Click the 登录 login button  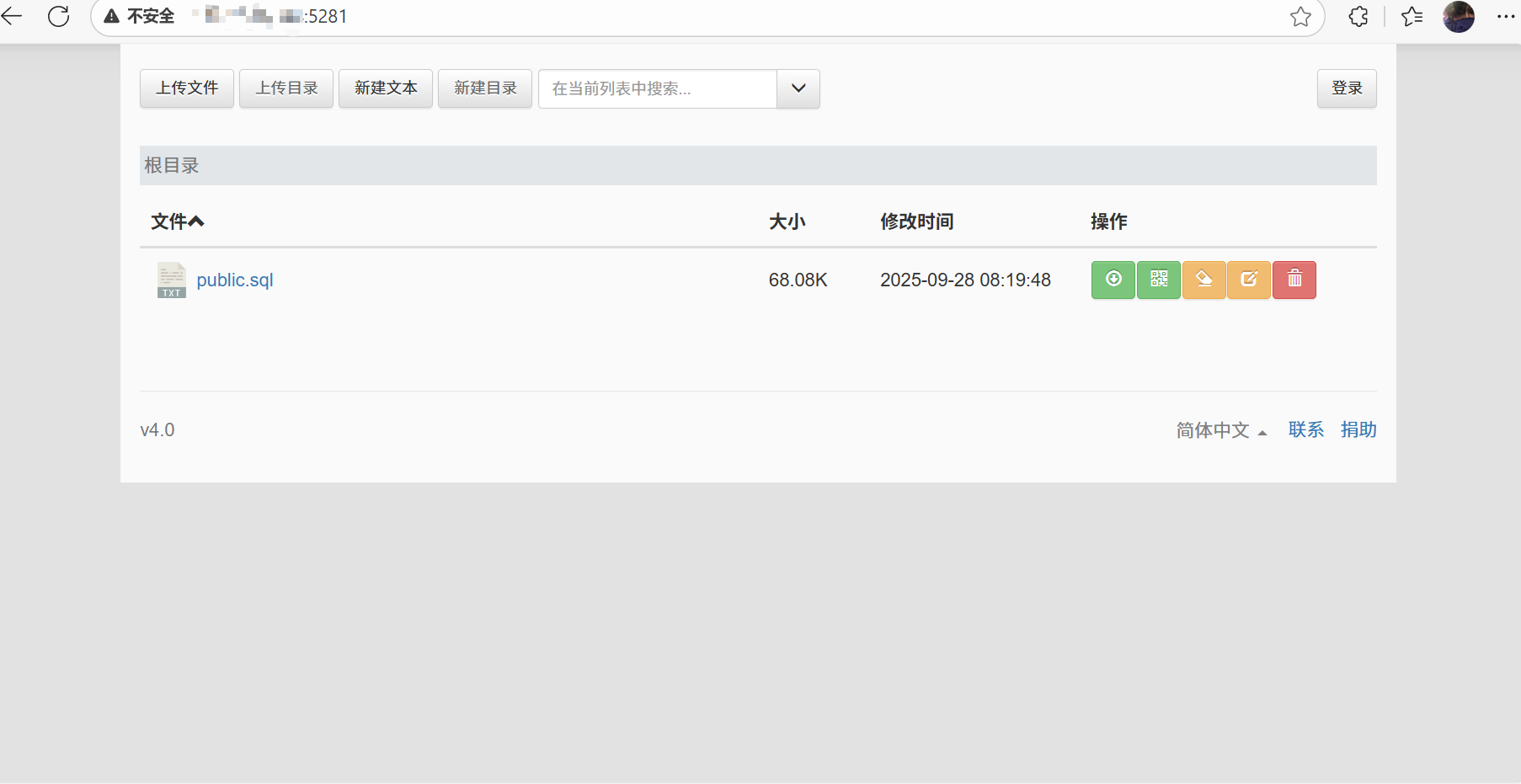tap(1346, 88)
